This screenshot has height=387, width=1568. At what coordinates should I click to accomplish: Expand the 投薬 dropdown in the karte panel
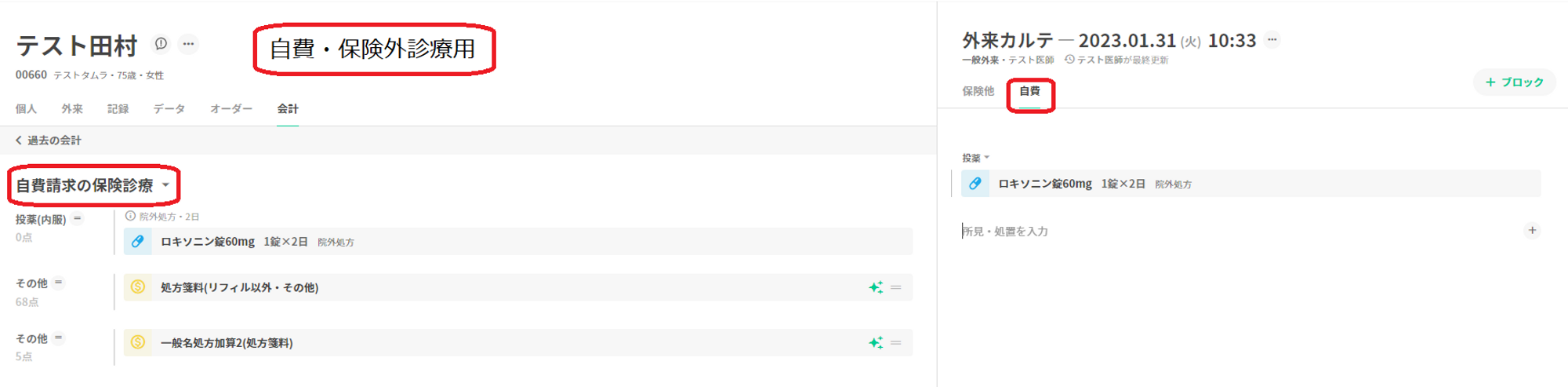(x=986, y=158)
